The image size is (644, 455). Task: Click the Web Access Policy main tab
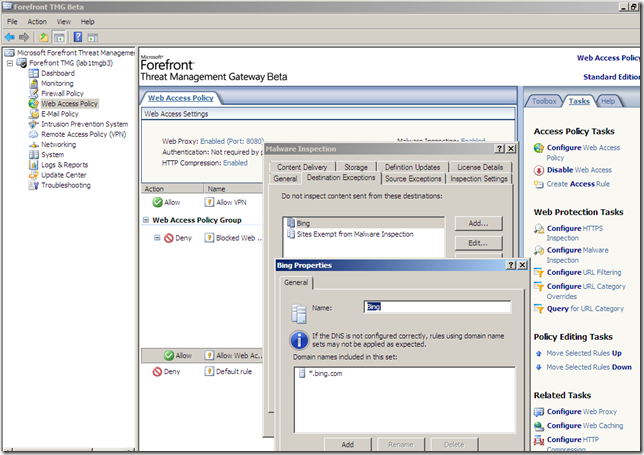coord(181,98)
